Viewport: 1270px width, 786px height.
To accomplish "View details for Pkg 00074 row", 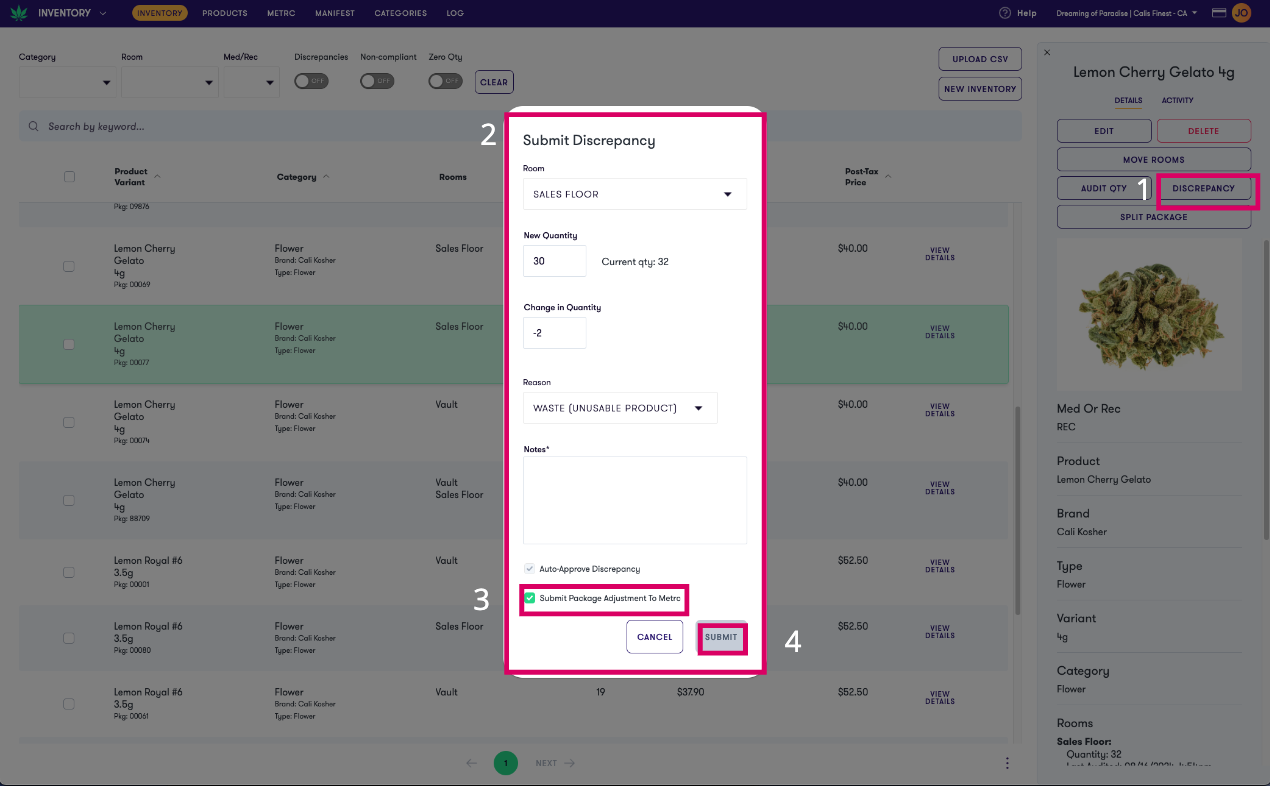I will pos(940,410).
